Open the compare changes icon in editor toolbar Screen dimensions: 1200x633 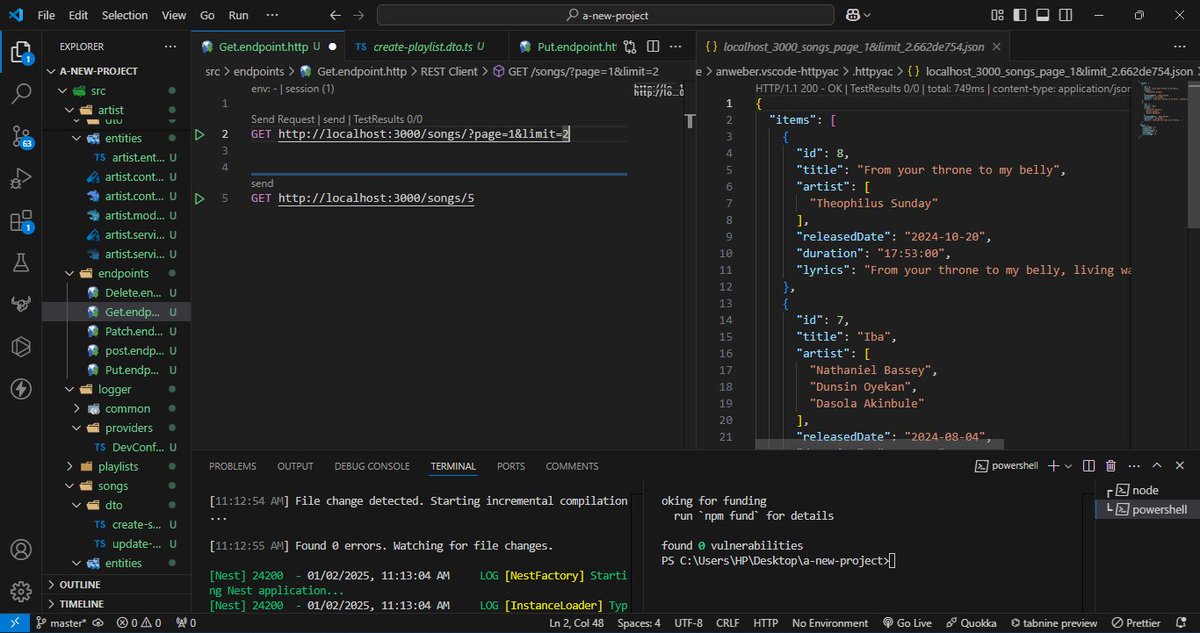tap(630, 46)
